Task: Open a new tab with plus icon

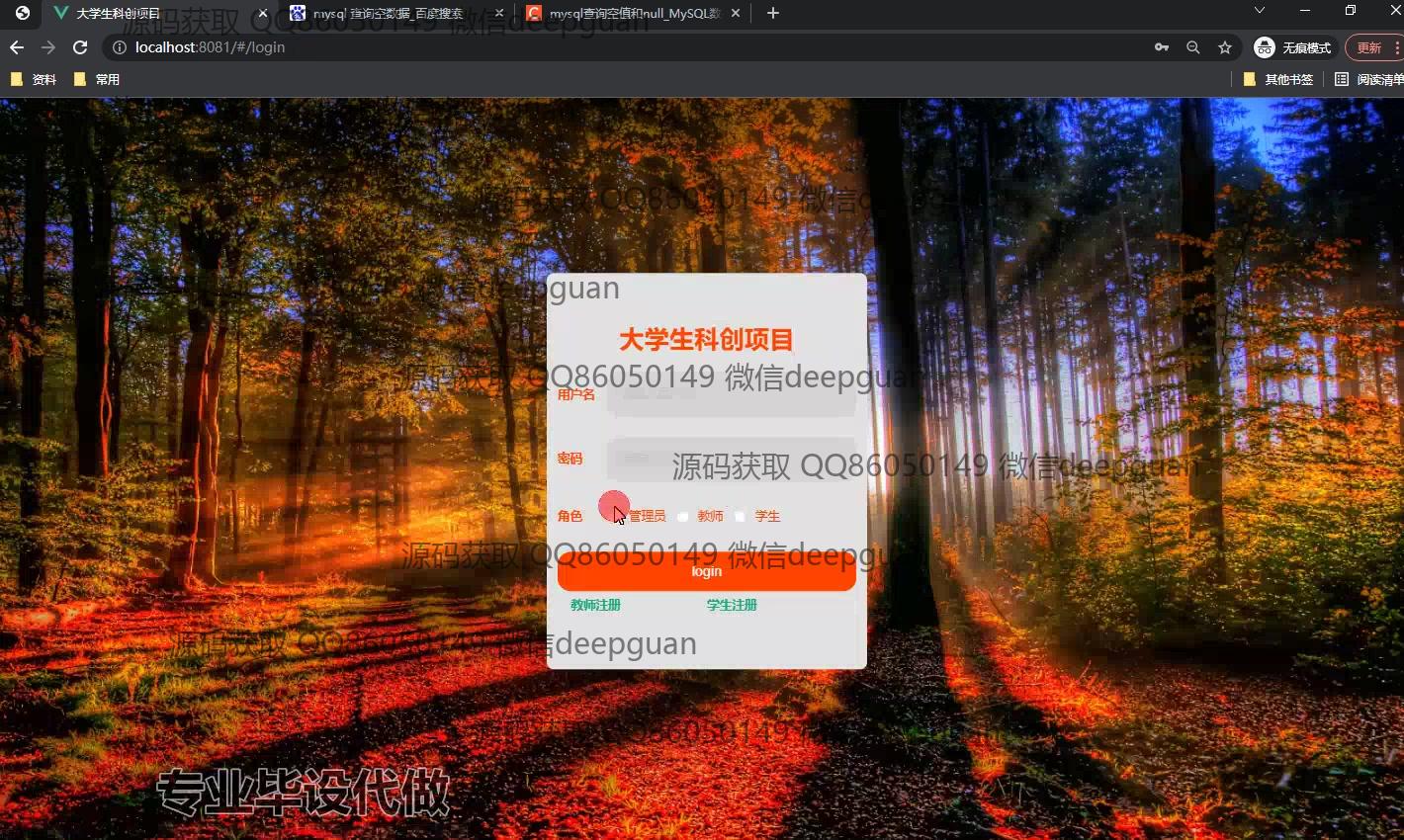Action: click(773, 13)
